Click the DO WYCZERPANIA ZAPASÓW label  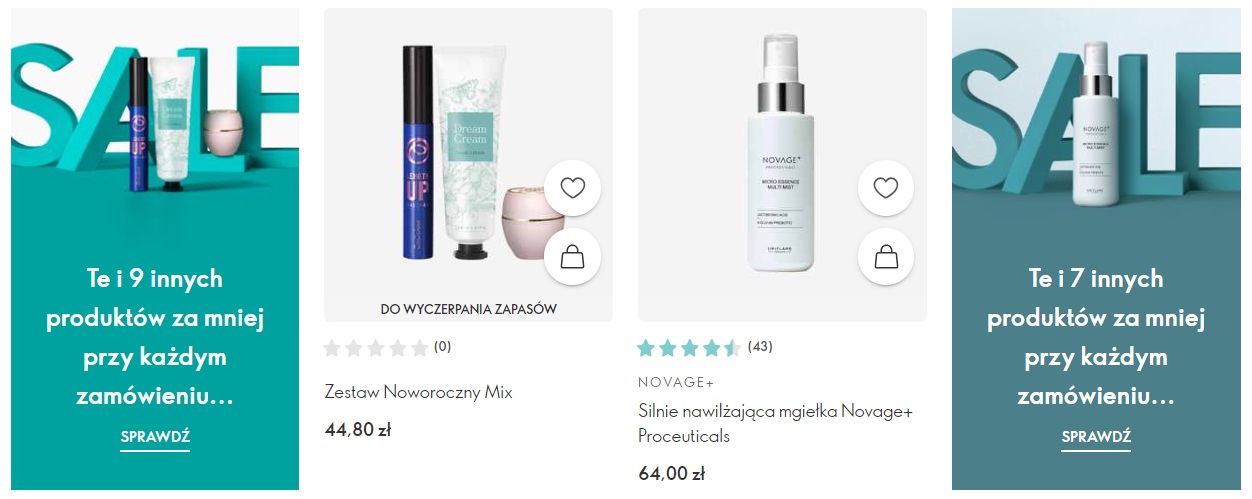point(468,309)
